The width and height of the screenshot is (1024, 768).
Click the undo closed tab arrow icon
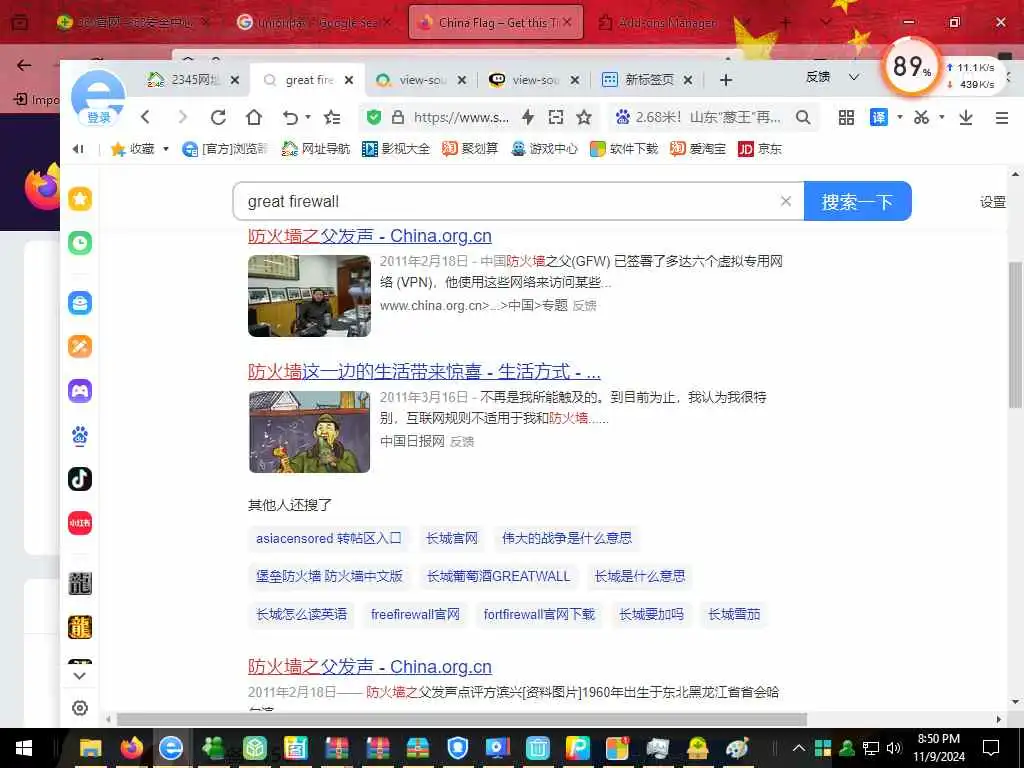coord(290,118)
